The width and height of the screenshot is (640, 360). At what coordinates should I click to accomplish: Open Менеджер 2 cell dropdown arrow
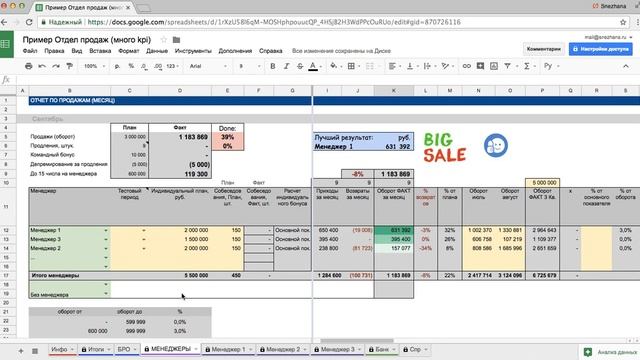click(106, 249)
